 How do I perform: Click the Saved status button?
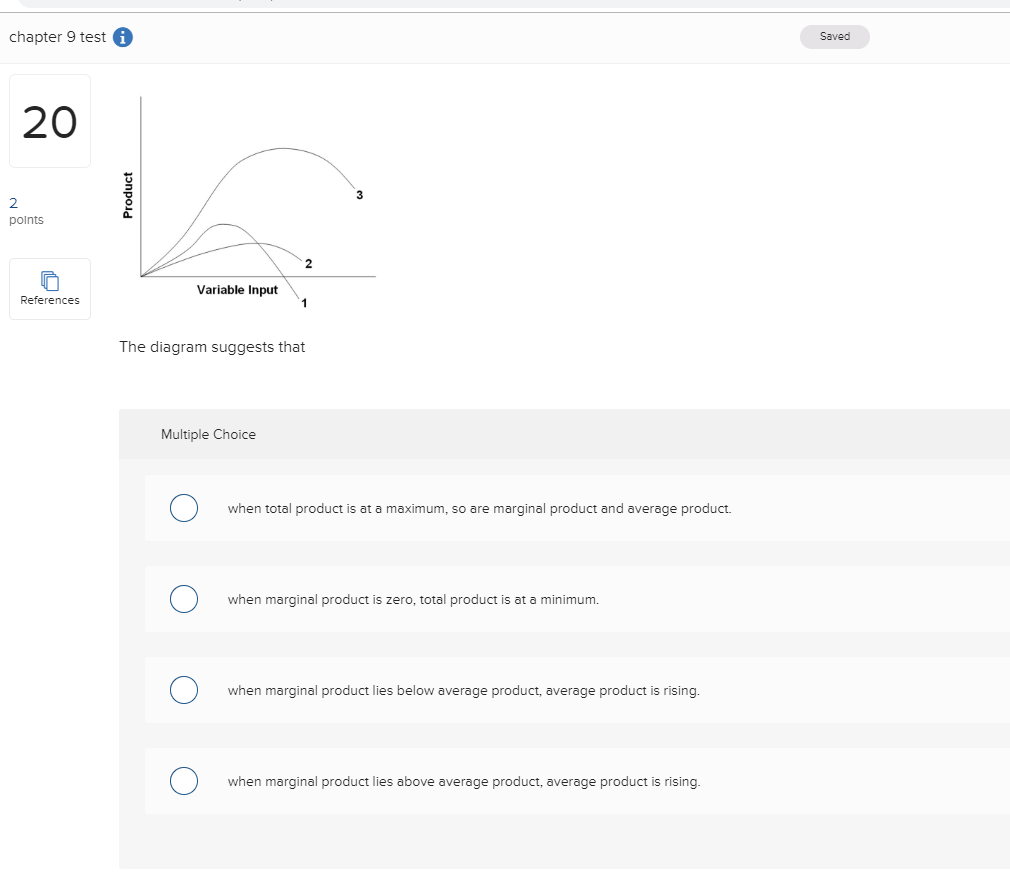[835, 37]
